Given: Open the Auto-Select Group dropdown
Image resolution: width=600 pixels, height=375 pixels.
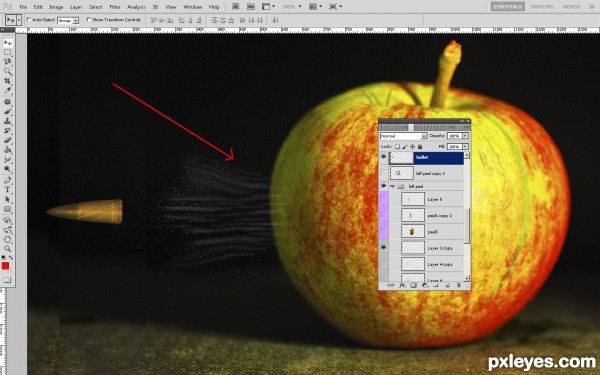Looking at the screenshot, I should (68, 20).
